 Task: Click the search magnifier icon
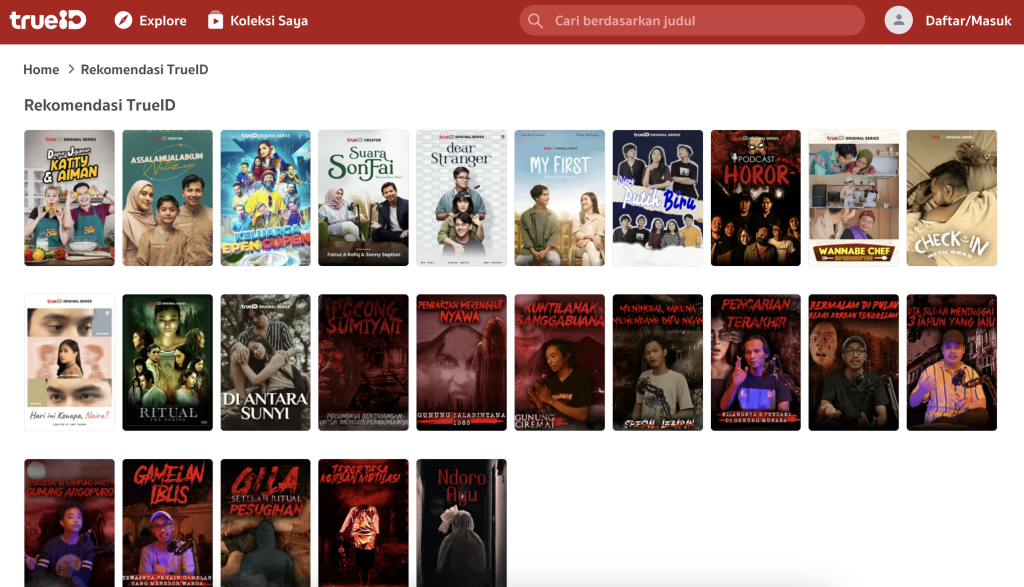point(536,21)
